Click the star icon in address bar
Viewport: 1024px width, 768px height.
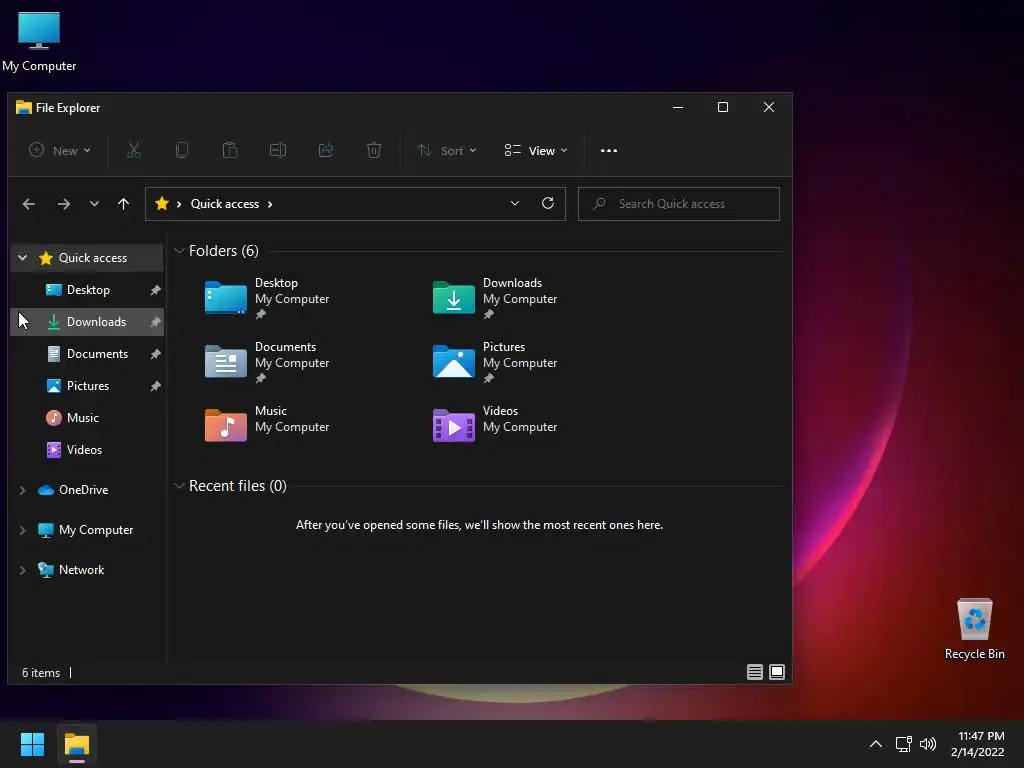coord(162,204)
